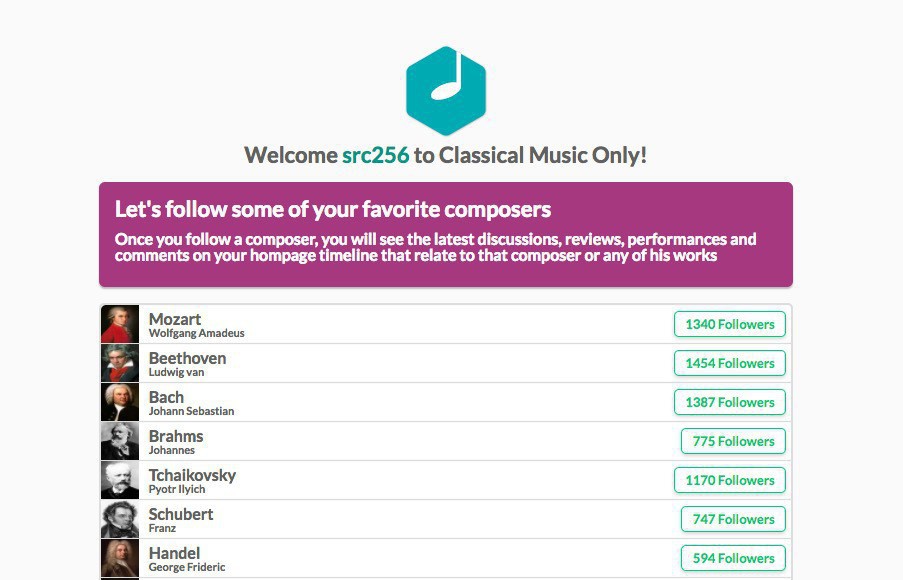
Task: Follow Mozart via 1340 Followers button
Action: coord(729,324)
